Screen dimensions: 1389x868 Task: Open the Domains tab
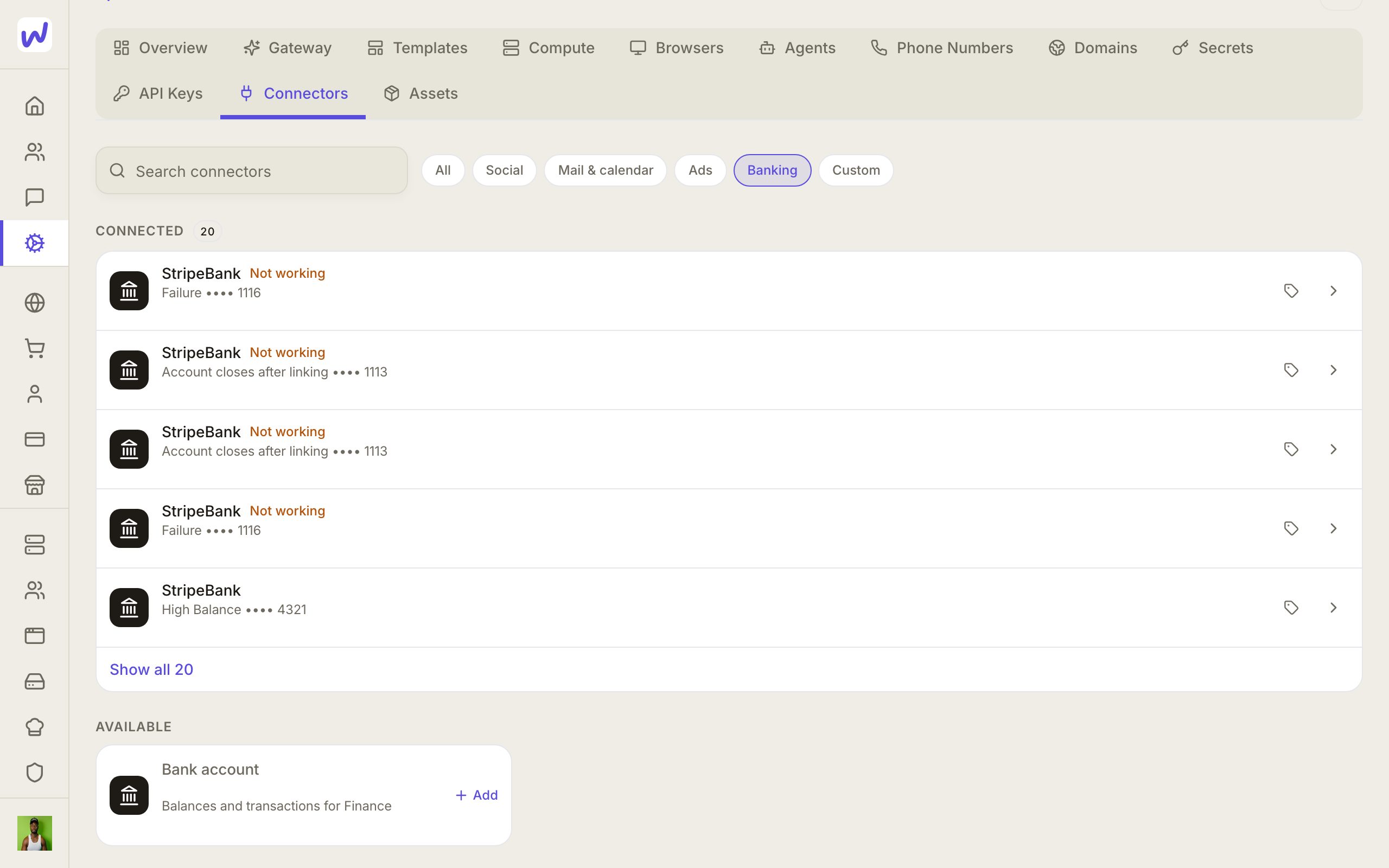pos(1092,48)
